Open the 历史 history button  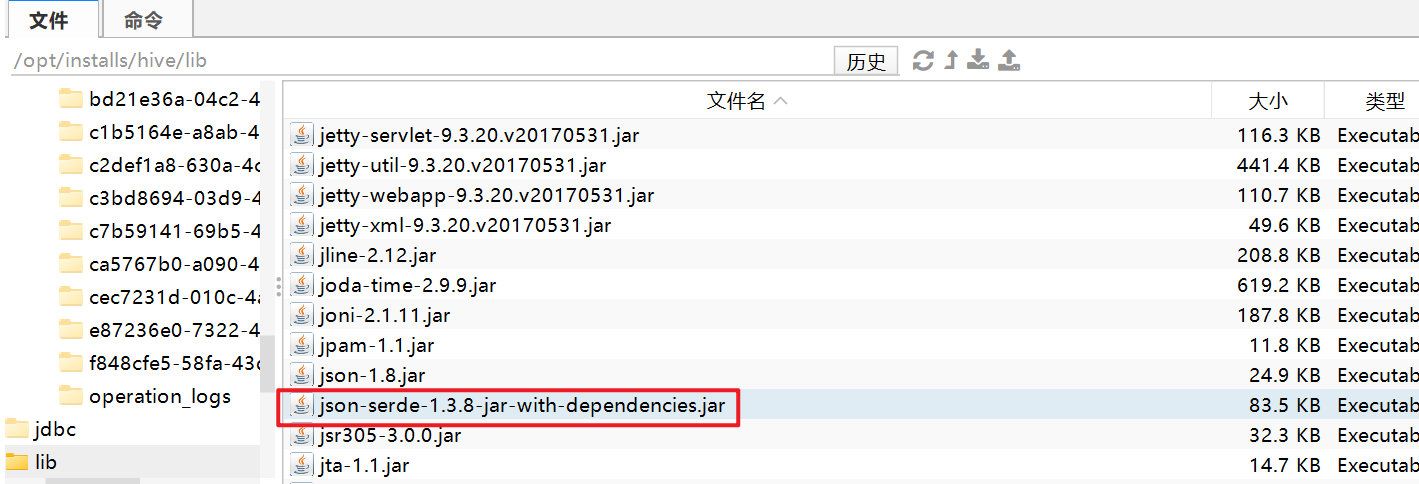point(866,61)
